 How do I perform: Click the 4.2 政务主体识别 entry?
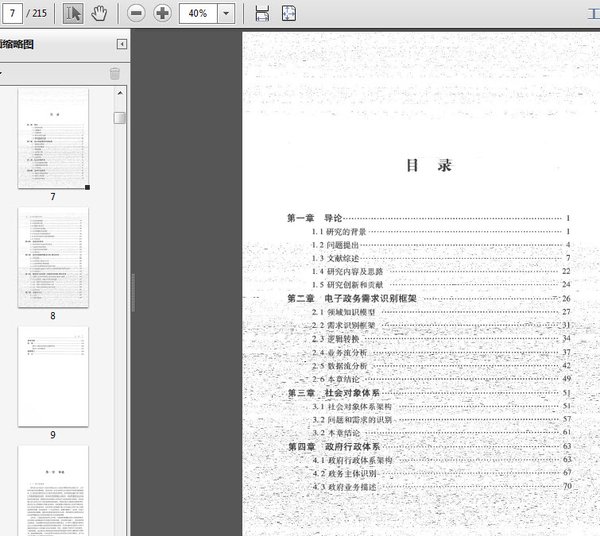click(441, 473)
